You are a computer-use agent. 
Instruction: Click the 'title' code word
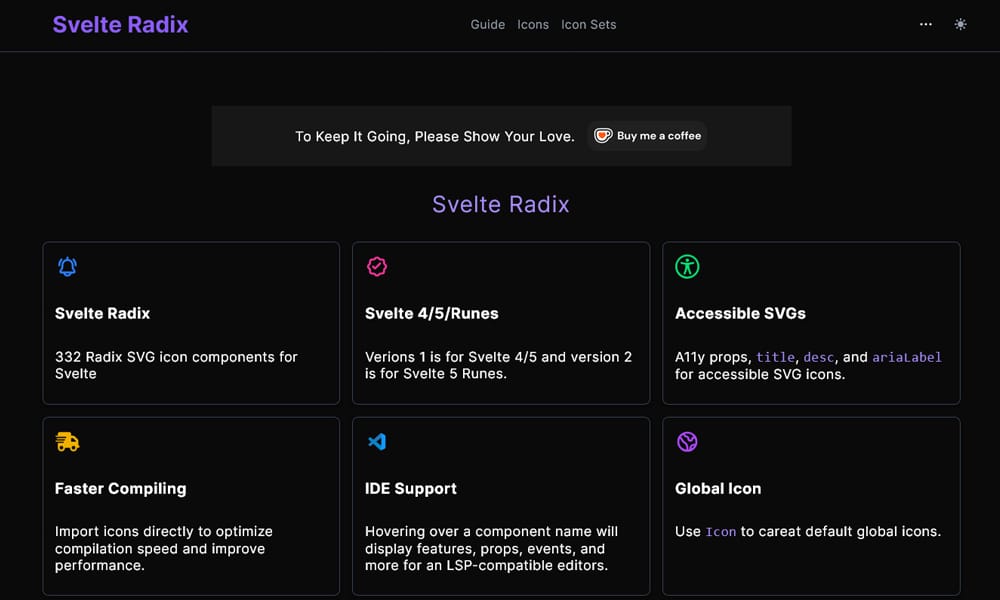(x=775, y=358)
